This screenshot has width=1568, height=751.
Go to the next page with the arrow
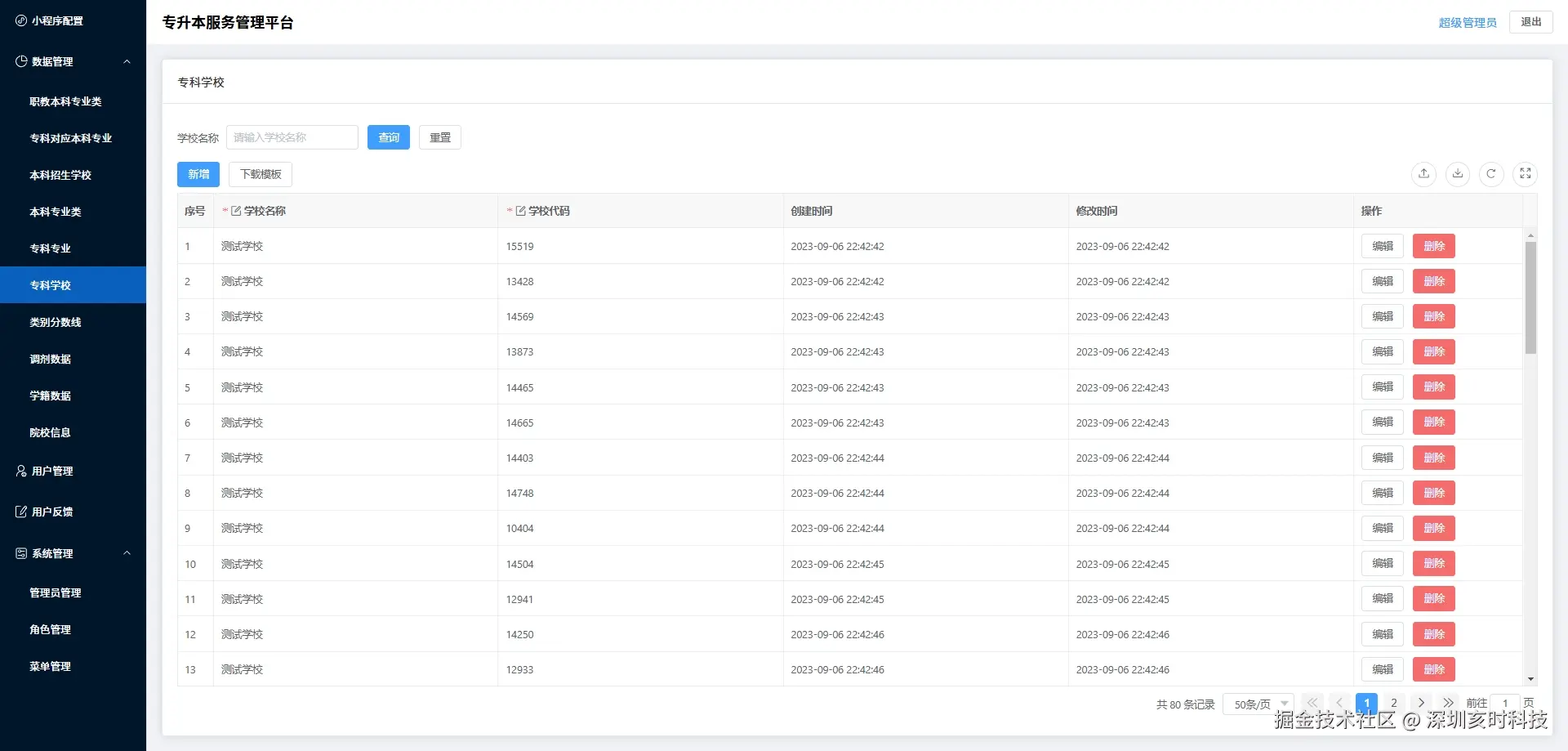coord(1421,703)
